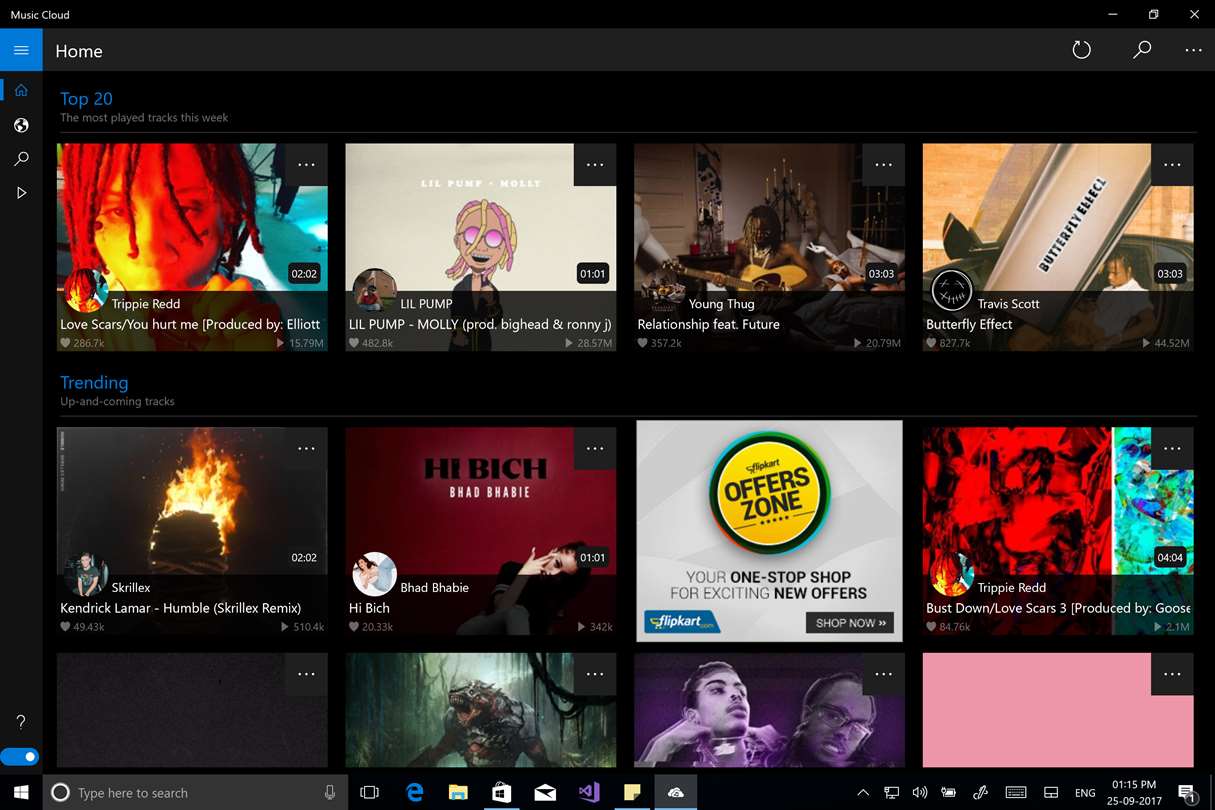This screenshot has height=810, width=1215.
Task: Click LIL PUMP artist avatar
Action: pos(374,291)
